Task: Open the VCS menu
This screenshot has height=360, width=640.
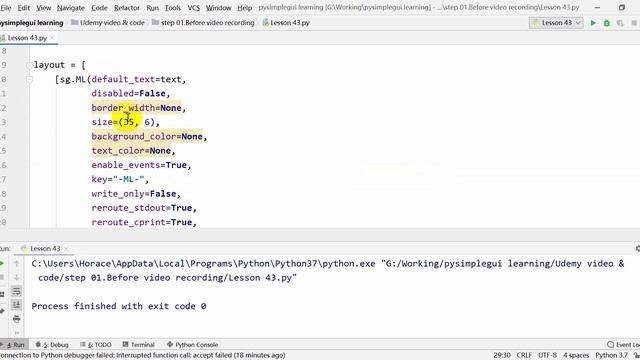Action: point(193,8)
